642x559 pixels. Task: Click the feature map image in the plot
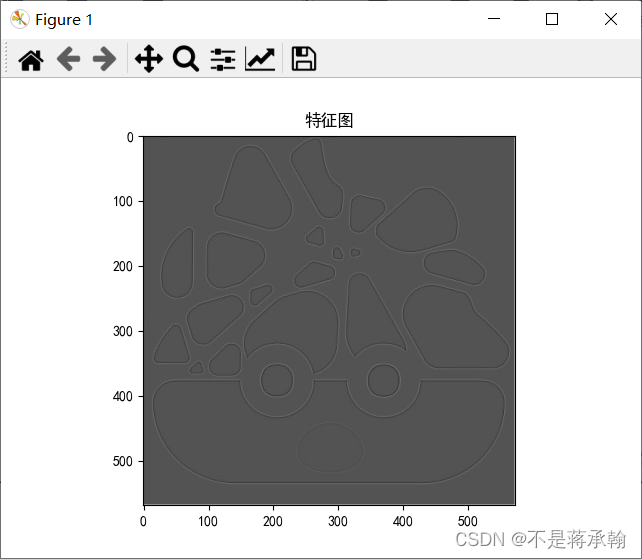point(330,321)
